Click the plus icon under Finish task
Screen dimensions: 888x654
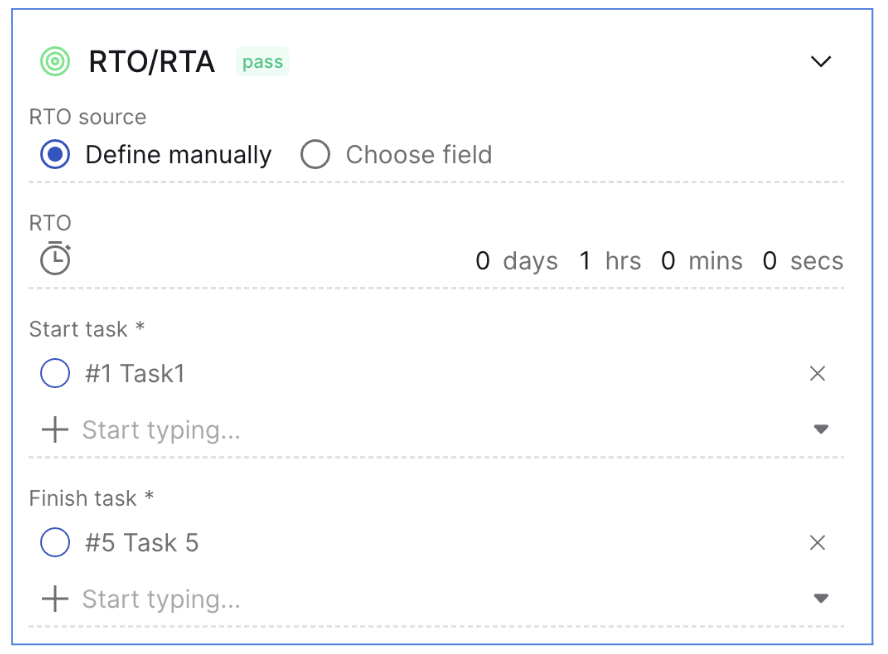click(x=55, y=599)
